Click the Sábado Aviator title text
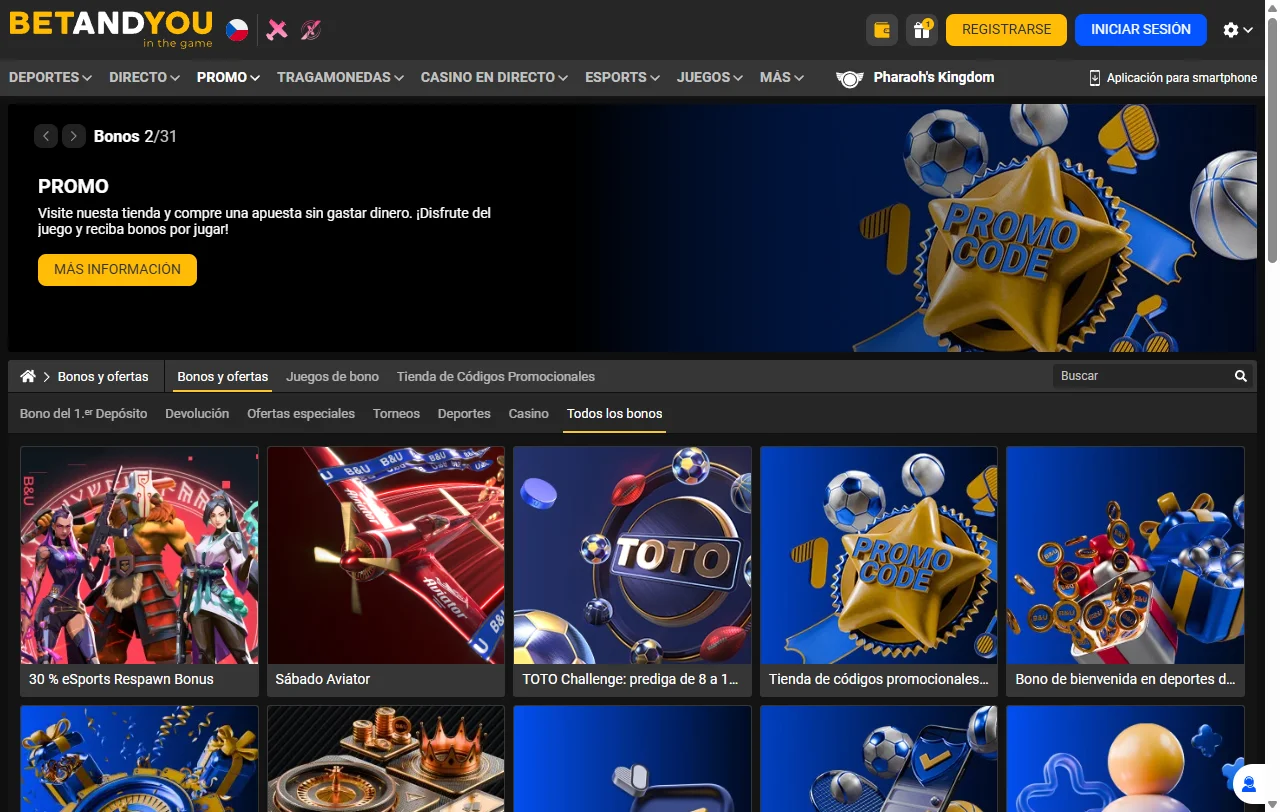 [x=323, y=679]
